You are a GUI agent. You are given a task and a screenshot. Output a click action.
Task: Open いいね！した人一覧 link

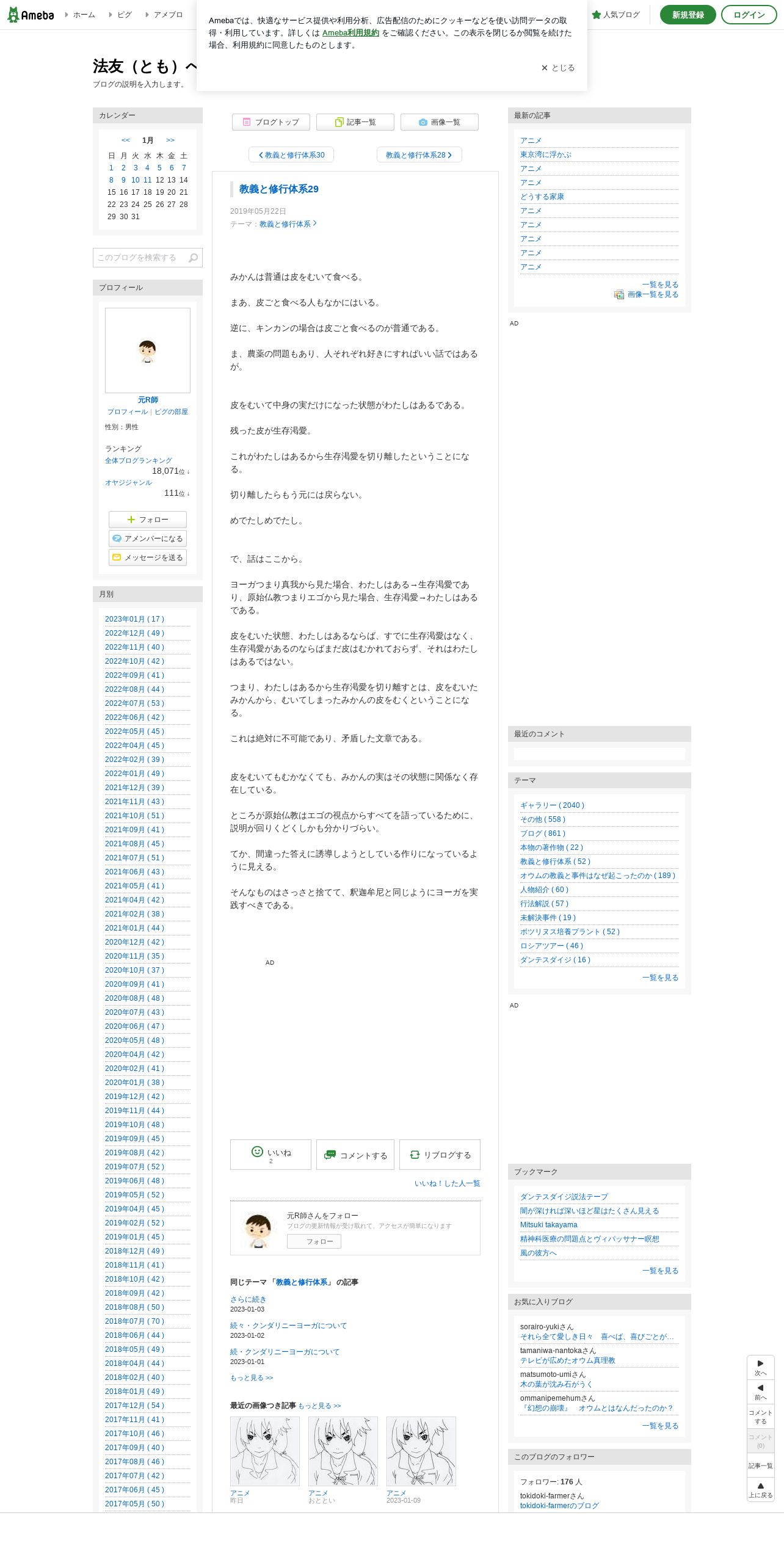click(447, 1183)
